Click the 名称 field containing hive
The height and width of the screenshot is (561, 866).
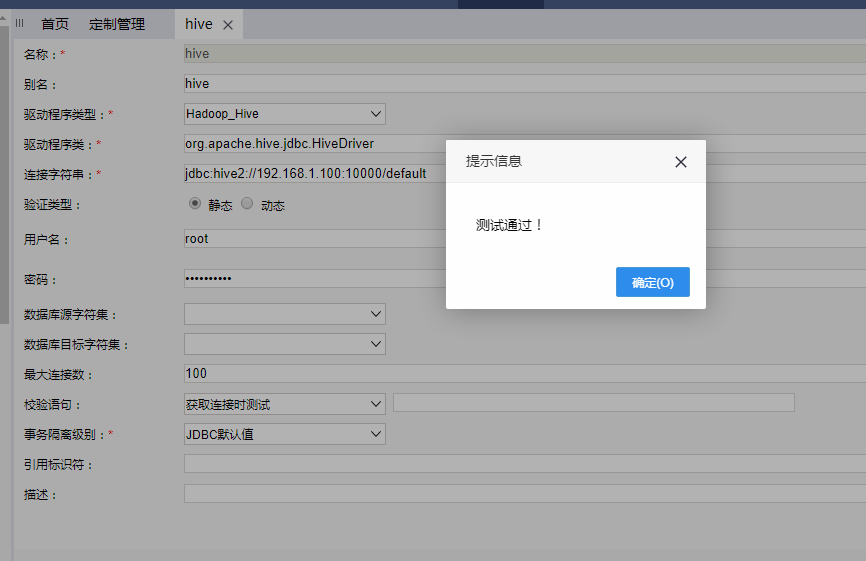(525, 54)
